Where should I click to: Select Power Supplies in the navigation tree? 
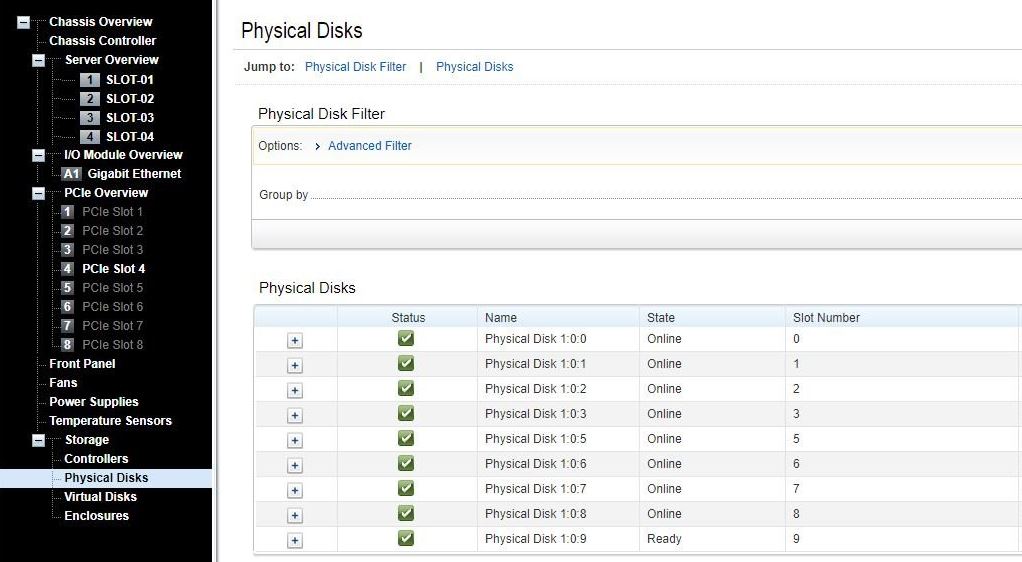point(94,402)
